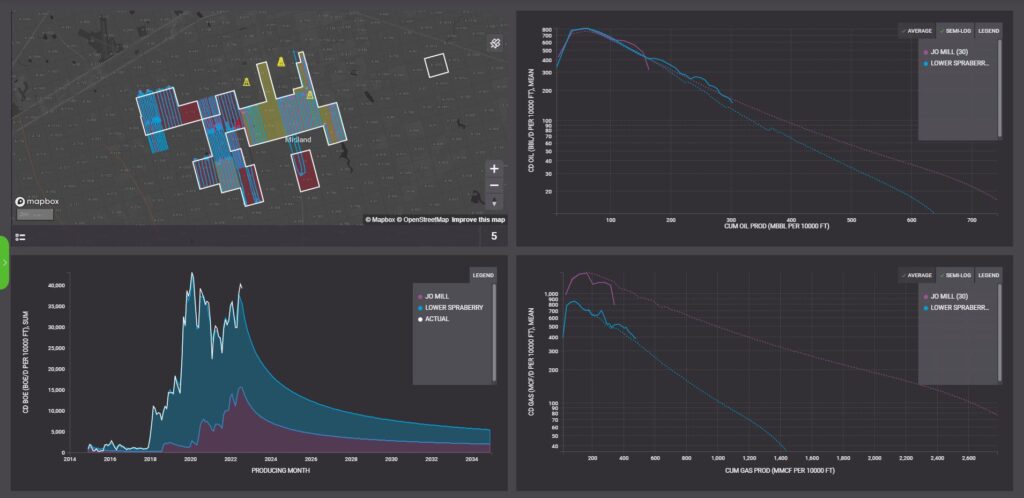Click the Mapbox logo
The width and height of the screenshot is (1024, 498).
click(35, 202)
